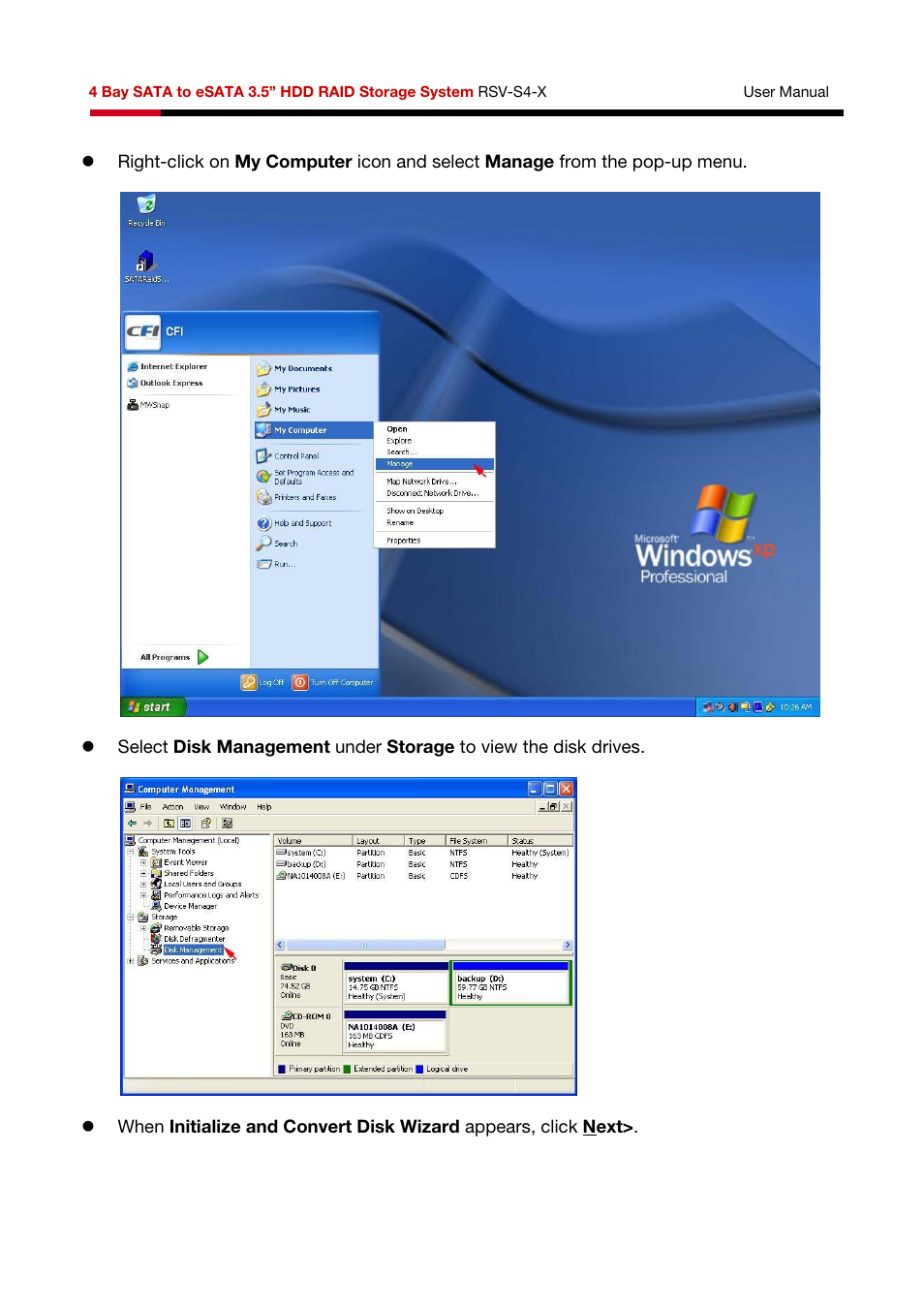Open Internet Explorer from Start menu

[167, 367]
